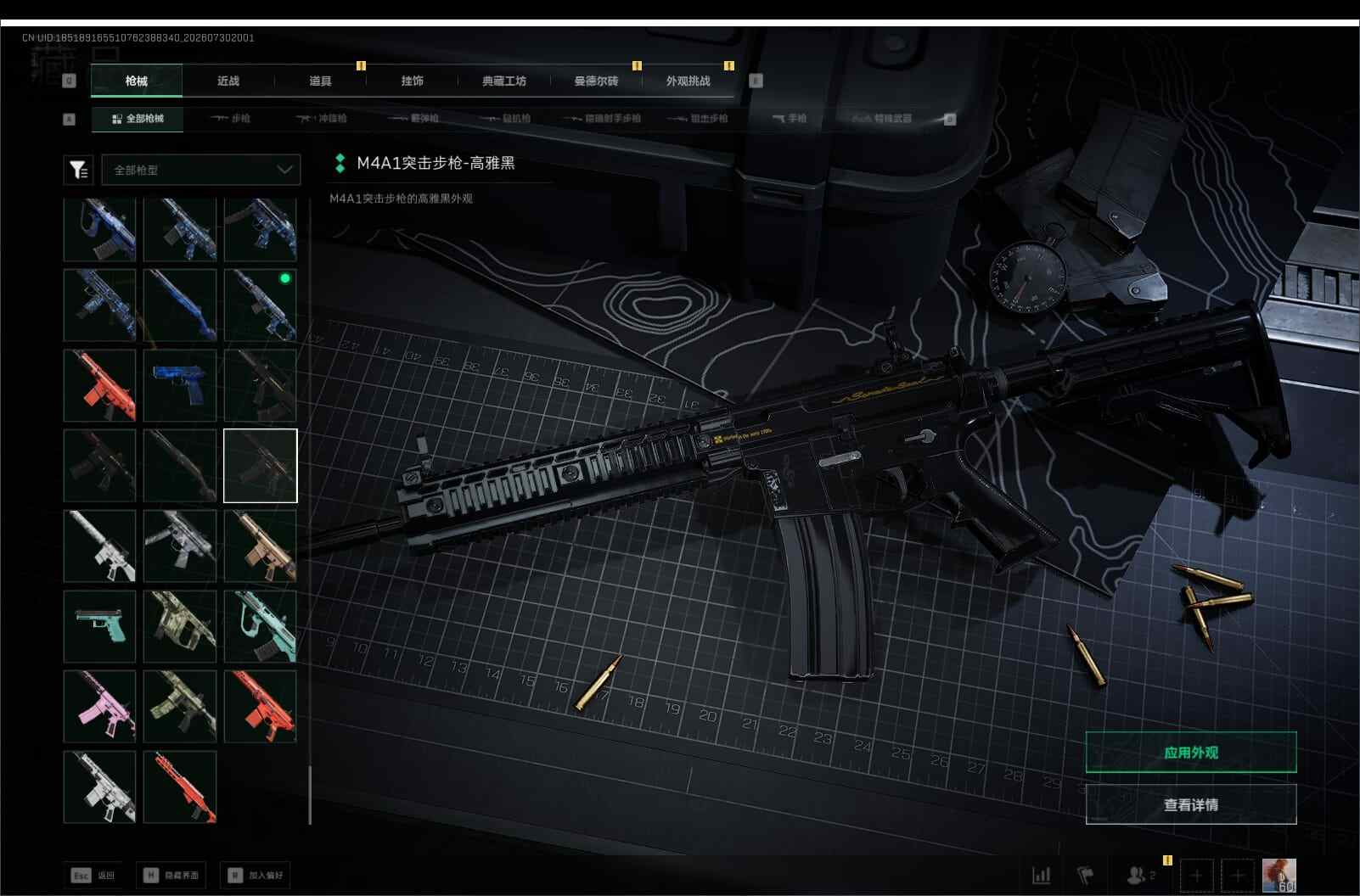Select the pink weapon skin thumbnail
The image size is (1360, 896).
coord(99,706)
